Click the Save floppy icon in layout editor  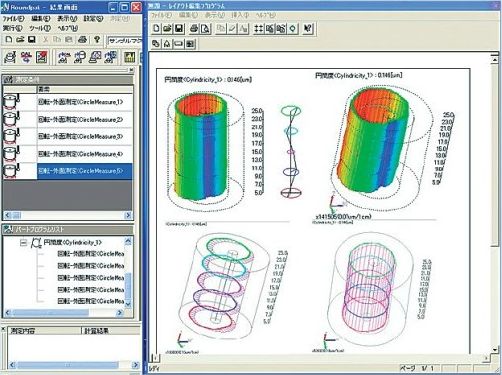coord(179,29)
